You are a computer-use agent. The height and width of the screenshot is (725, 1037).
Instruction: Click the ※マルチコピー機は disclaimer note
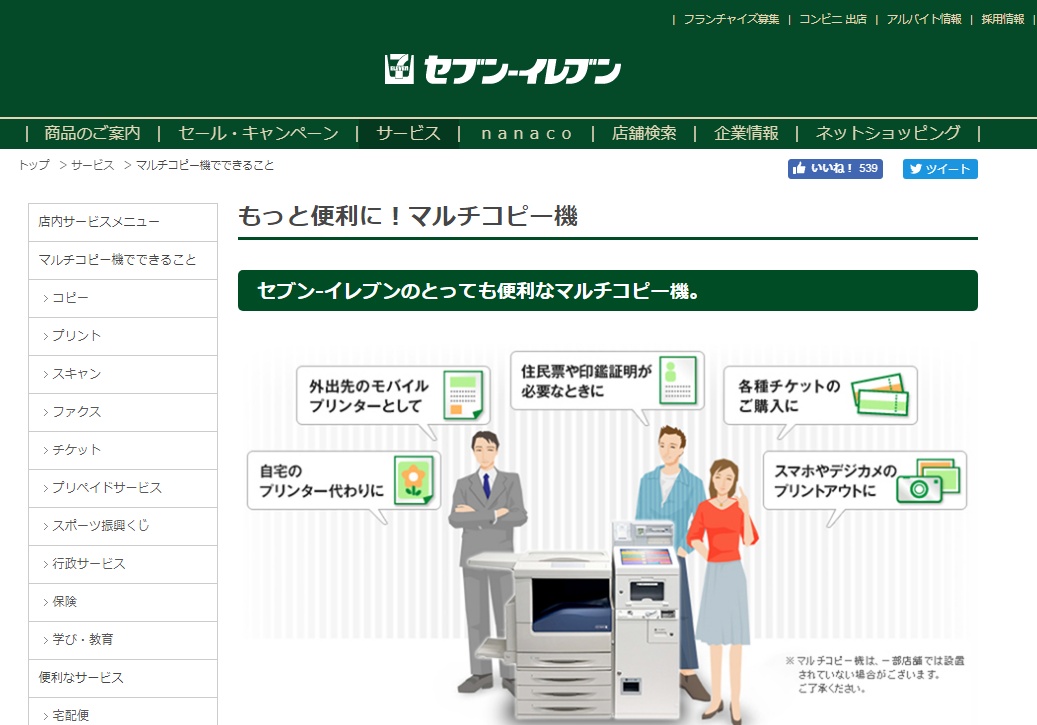[874, 674]
